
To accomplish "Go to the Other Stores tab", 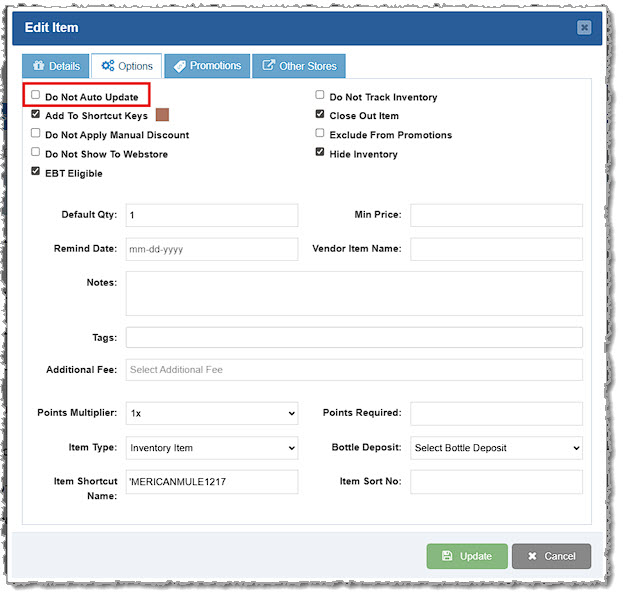I will [x=299, y=66].
